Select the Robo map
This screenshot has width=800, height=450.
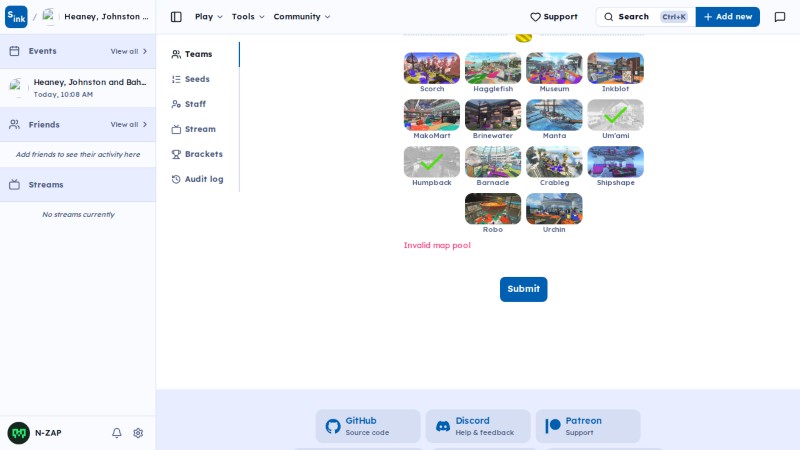pyautogui.click(x=493, y=209)
